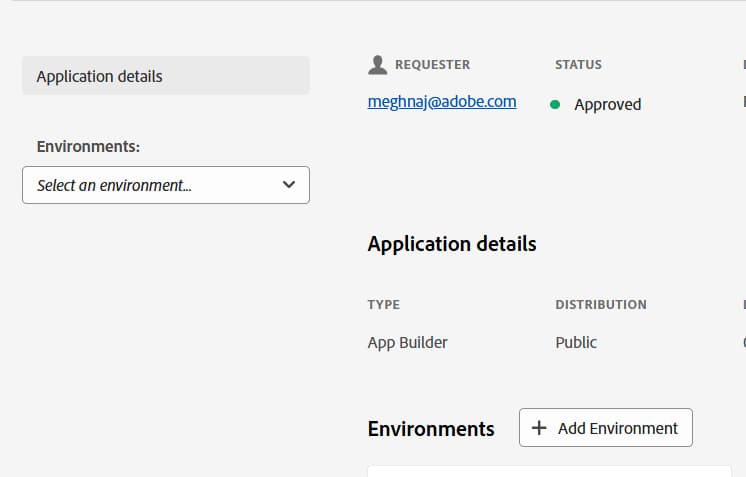Click the Application details section heading
This screenshot has width=746, height=477.
tap(452, 244)
